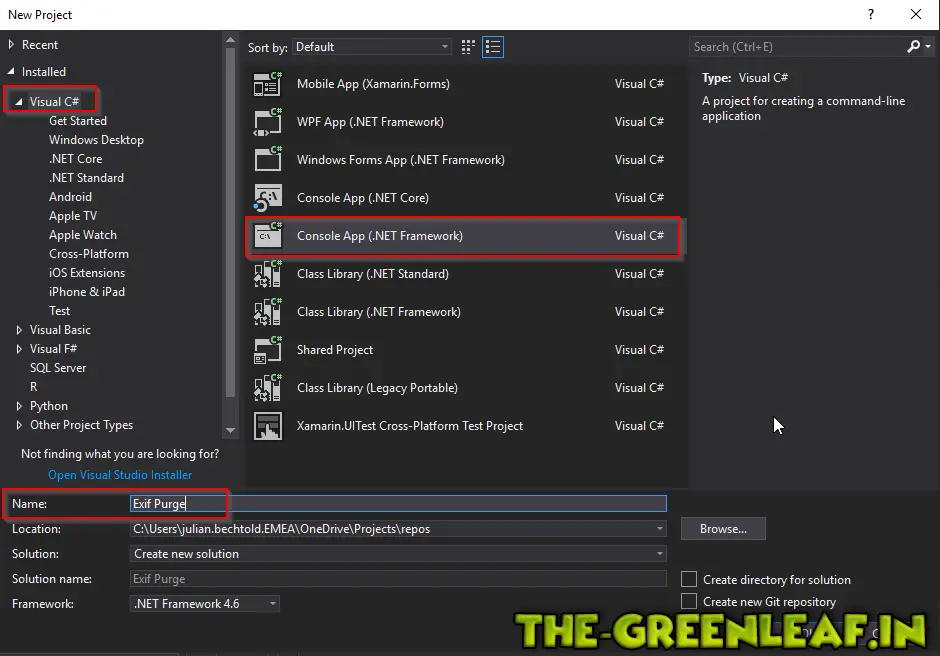The width and height of the screenshot is (940, 656).
Task: Click the template search box
Action: (797, 47)
